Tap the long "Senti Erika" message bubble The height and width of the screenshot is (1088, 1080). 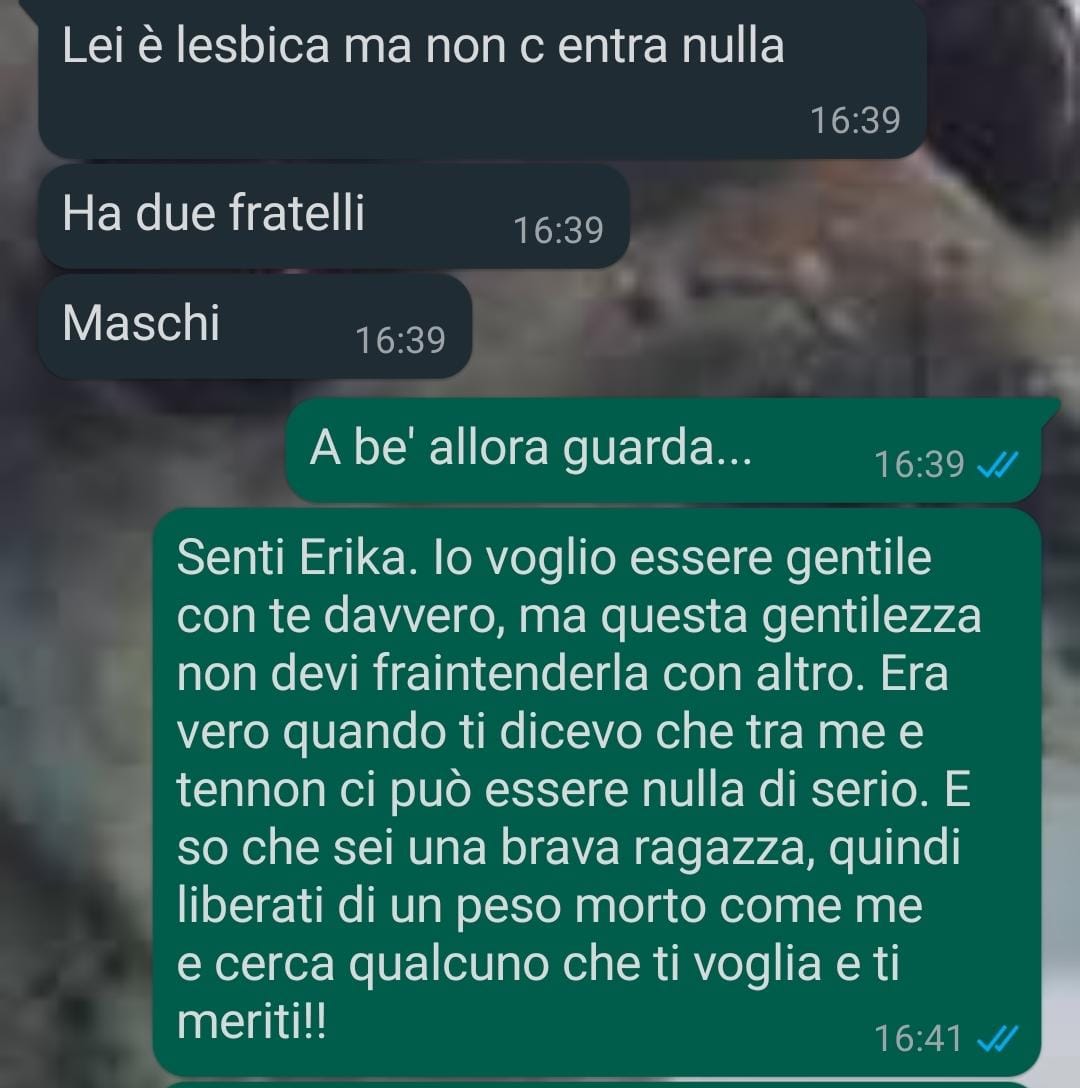click(597, 792)
